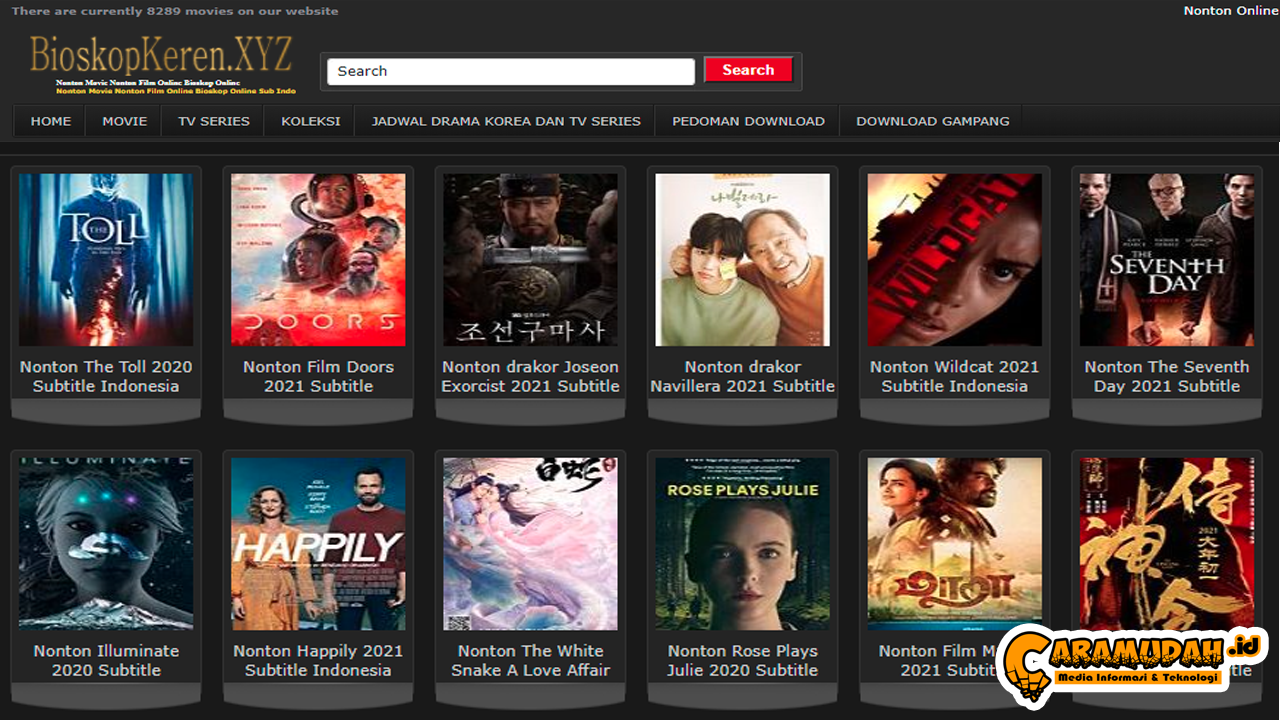Click 'Nonton Wildcat 2021 Subtitle Indonesia' title
1280x720 pixels.
954,376
